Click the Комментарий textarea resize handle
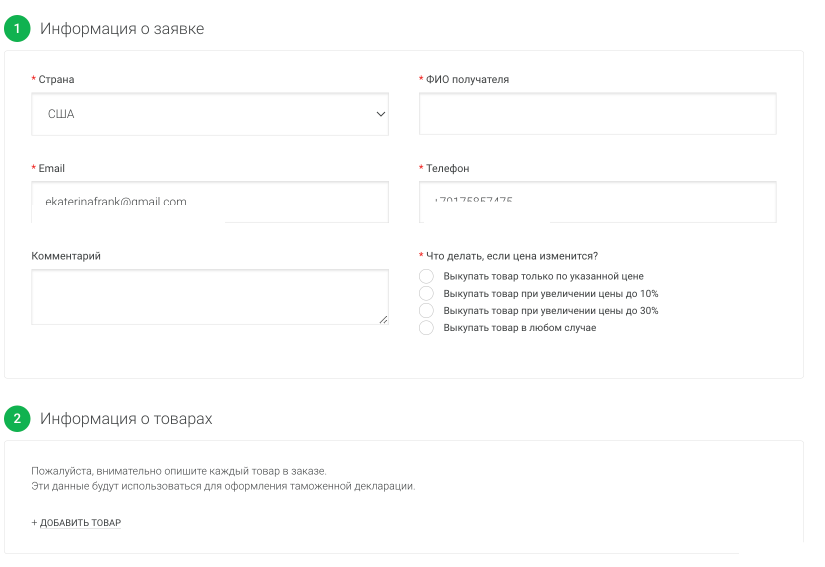825x567 pixels. tap(384, 319)
